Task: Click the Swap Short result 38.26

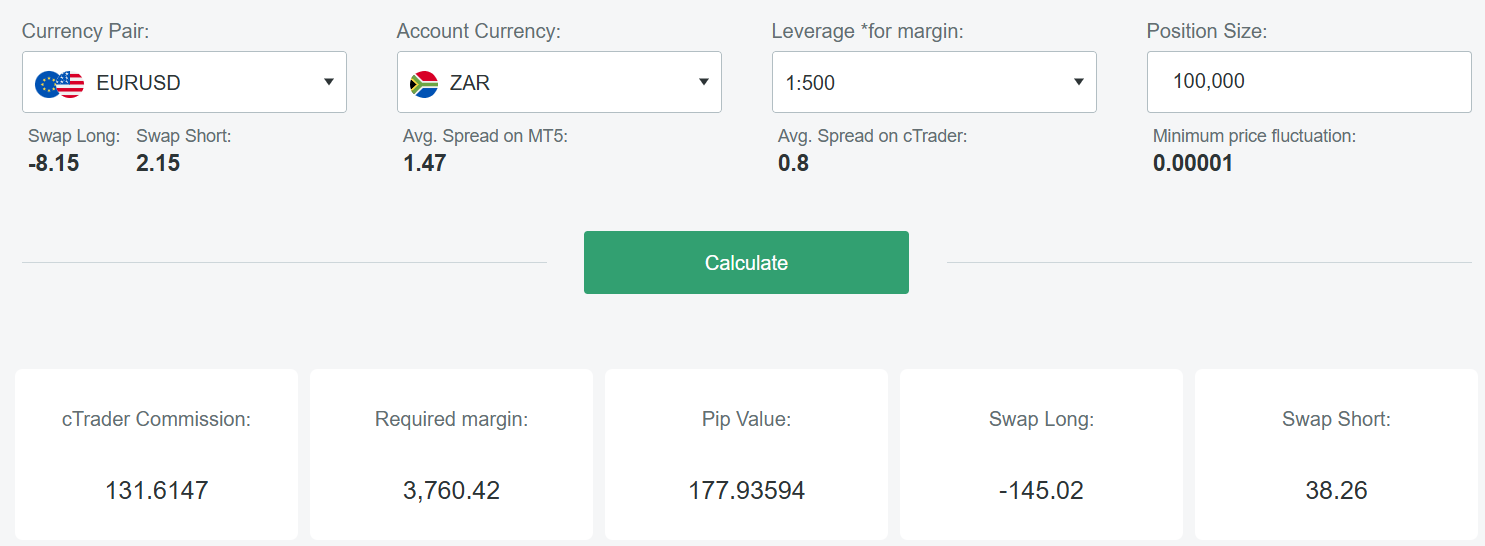Action: click(x=1336, y=491)
